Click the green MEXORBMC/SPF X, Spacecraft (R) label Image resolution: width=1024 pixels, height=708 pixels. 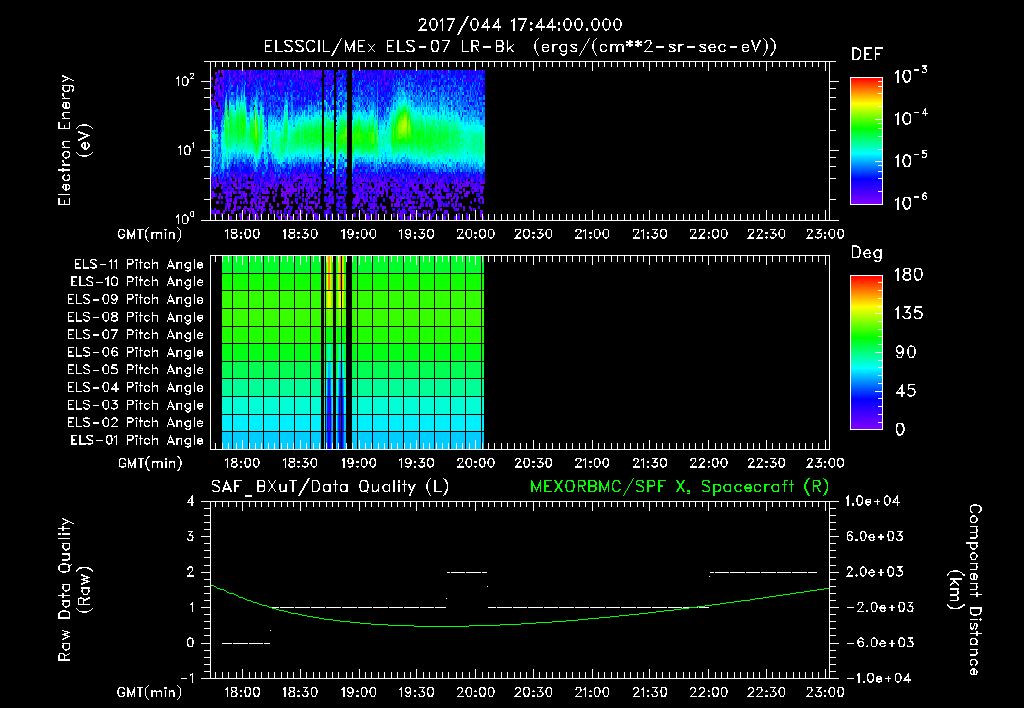tap(679, 487)
